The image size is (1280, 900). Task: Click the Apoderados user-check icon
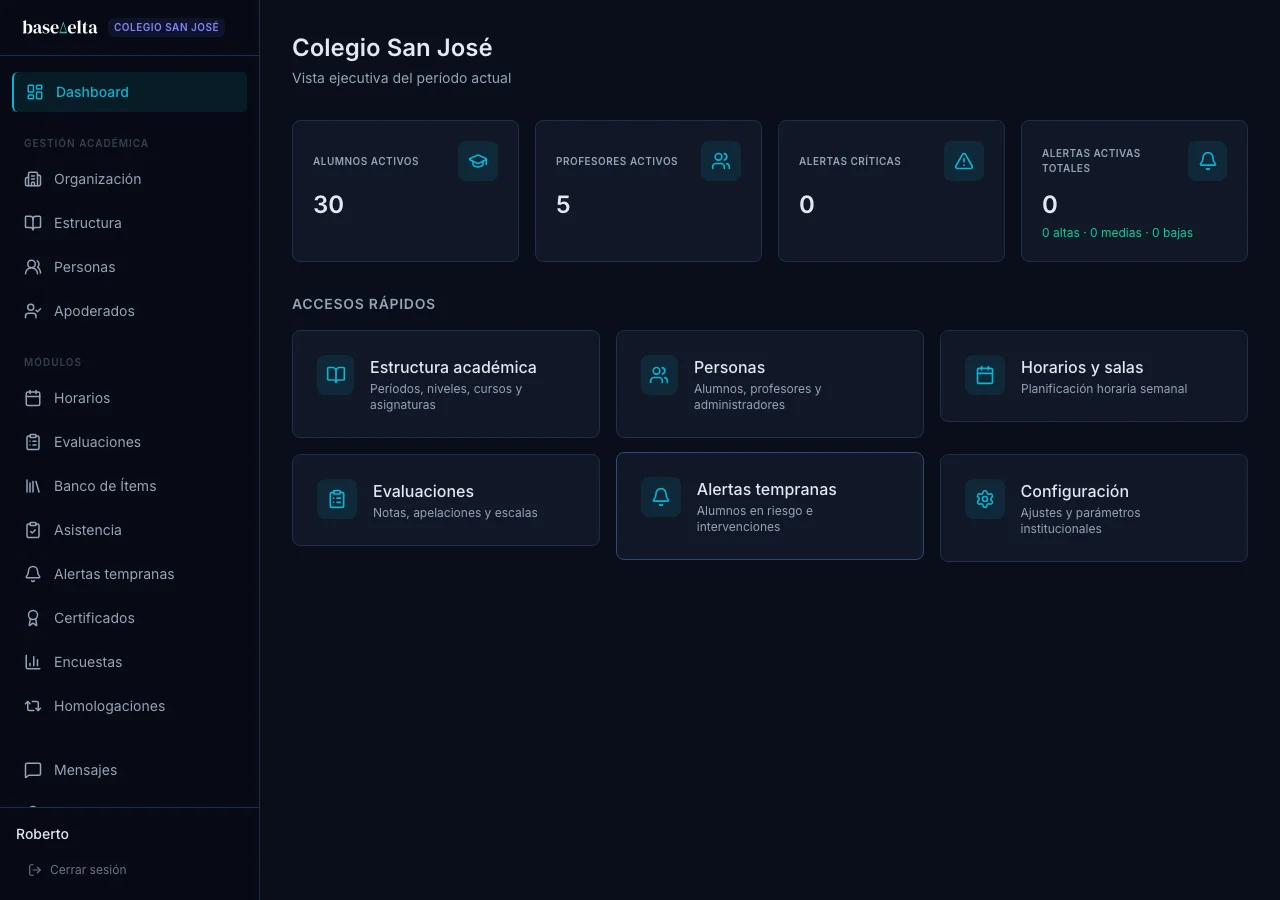point(33,311)
